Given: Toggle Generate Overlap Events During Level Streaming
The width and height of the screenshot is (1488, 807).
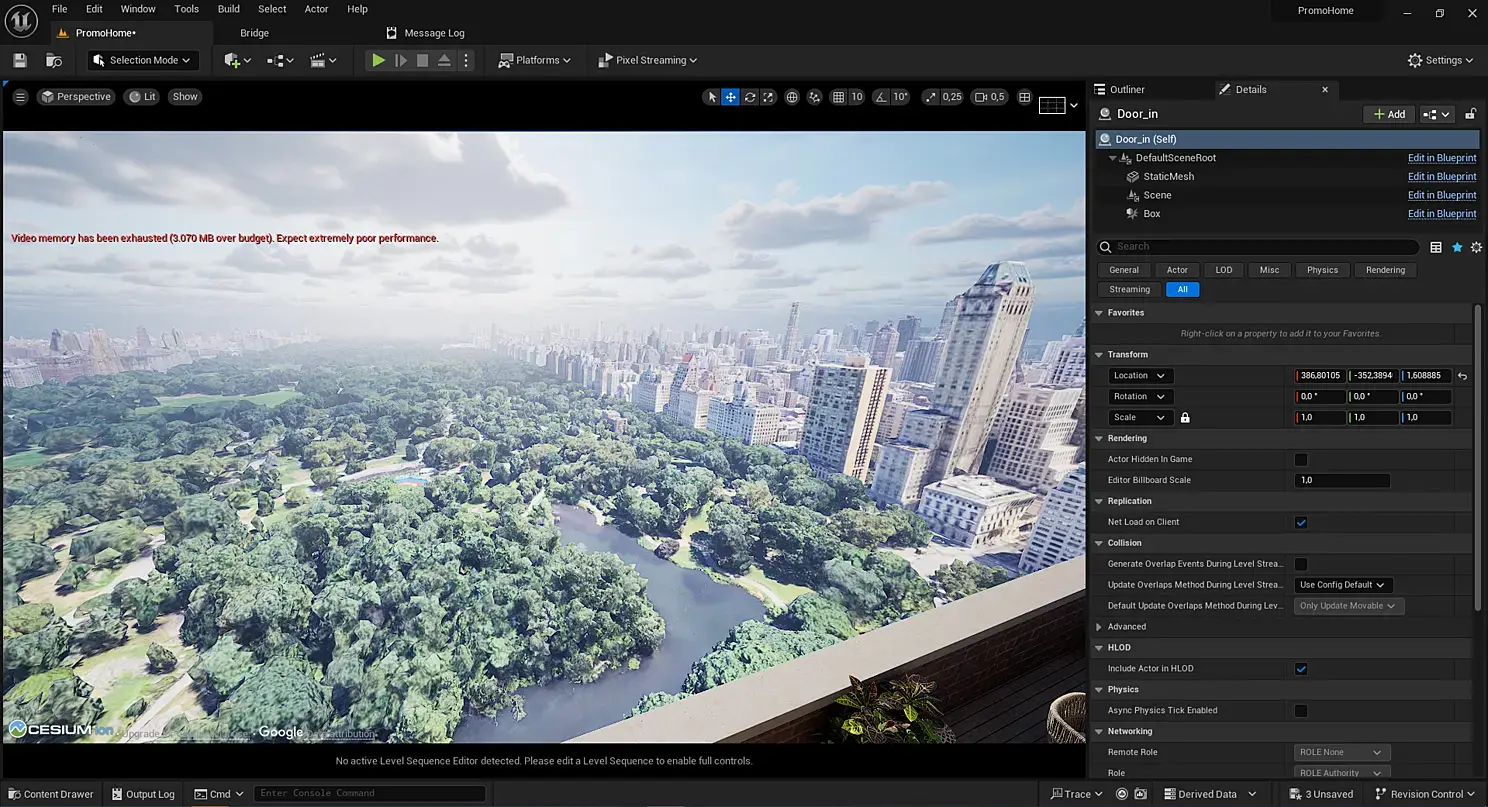Looking at the screenshot, I should 1301,564.
